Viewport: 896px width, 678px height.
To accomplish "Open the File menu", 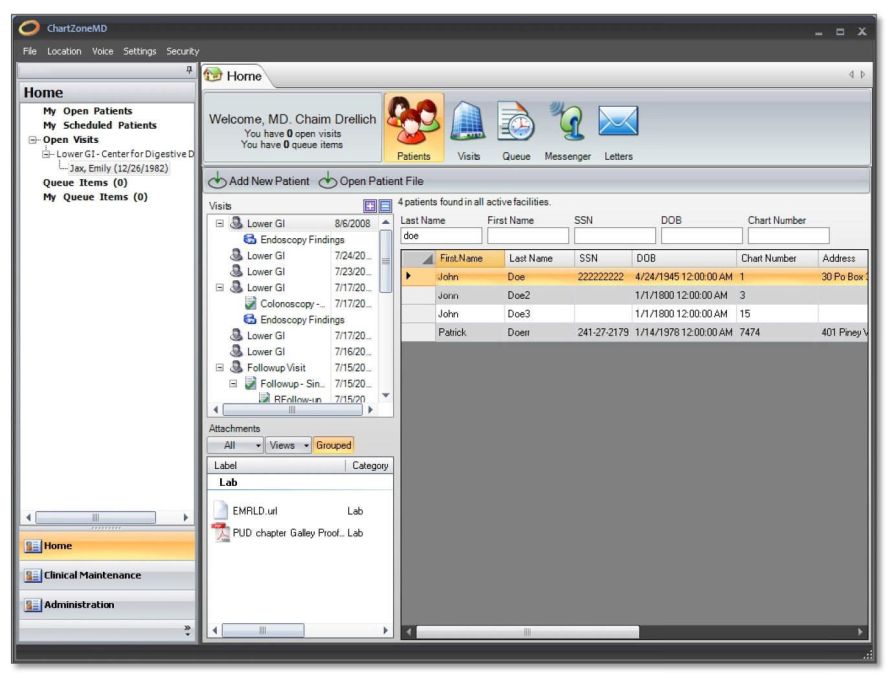I will pos(30,51).
